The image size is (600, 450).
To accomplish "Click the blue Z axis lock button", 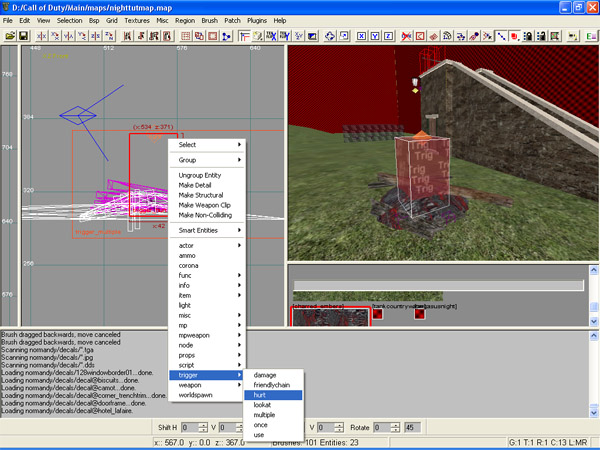I will pyautogui.click(x=388, y=36).
